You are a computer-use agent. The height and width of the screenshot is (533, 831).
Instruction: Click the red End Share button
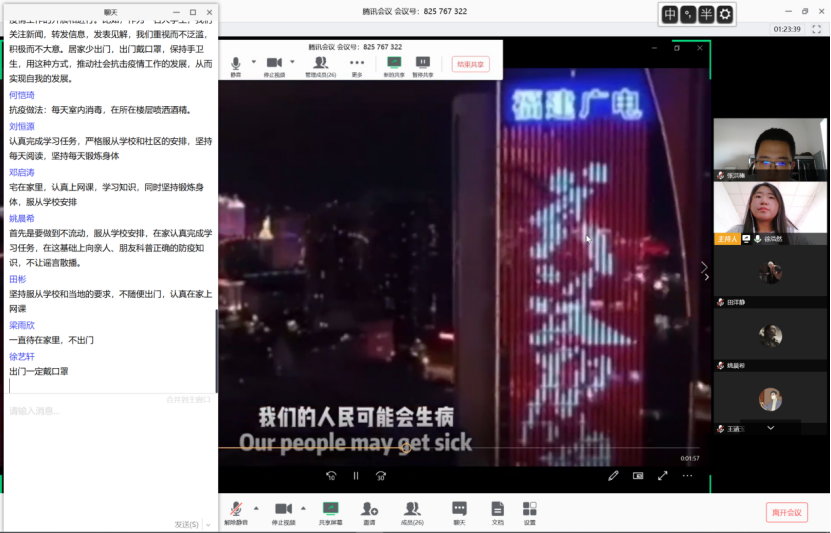(x=470, y=64)
